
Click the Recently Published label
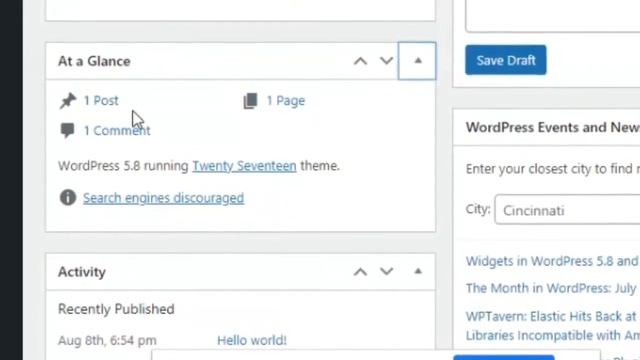(116, 309)
